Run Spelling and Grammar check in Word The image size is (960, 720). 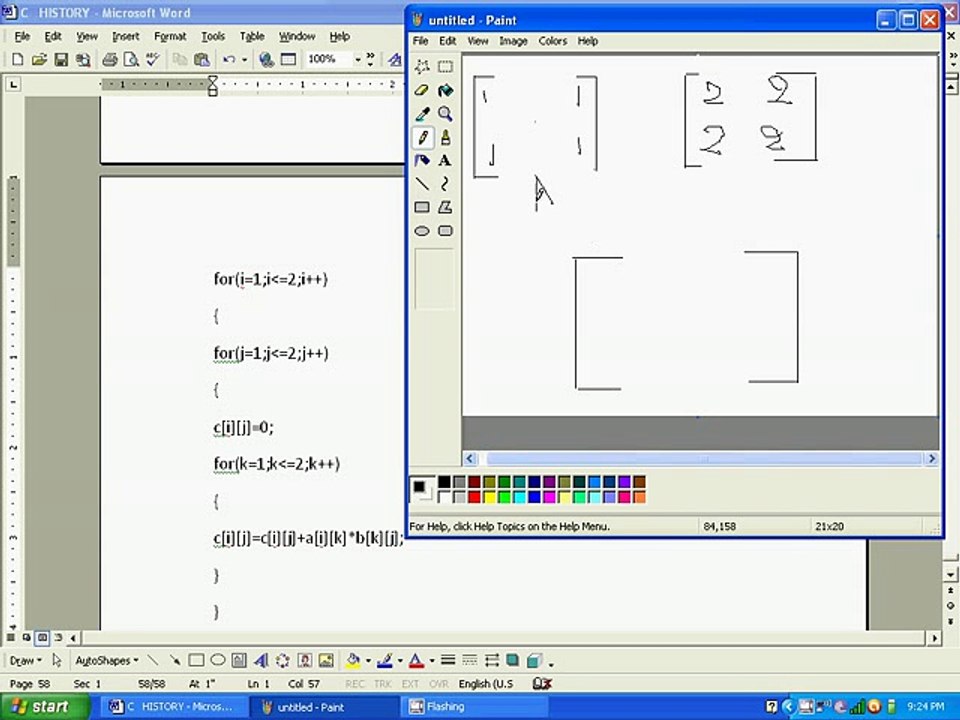click(x=152, y=59)
